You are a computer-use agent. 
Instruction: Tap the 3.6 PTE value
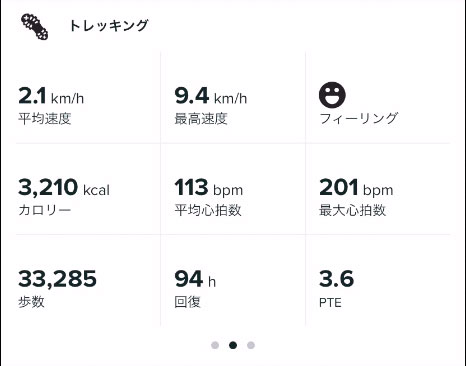(x=336, y=279)
